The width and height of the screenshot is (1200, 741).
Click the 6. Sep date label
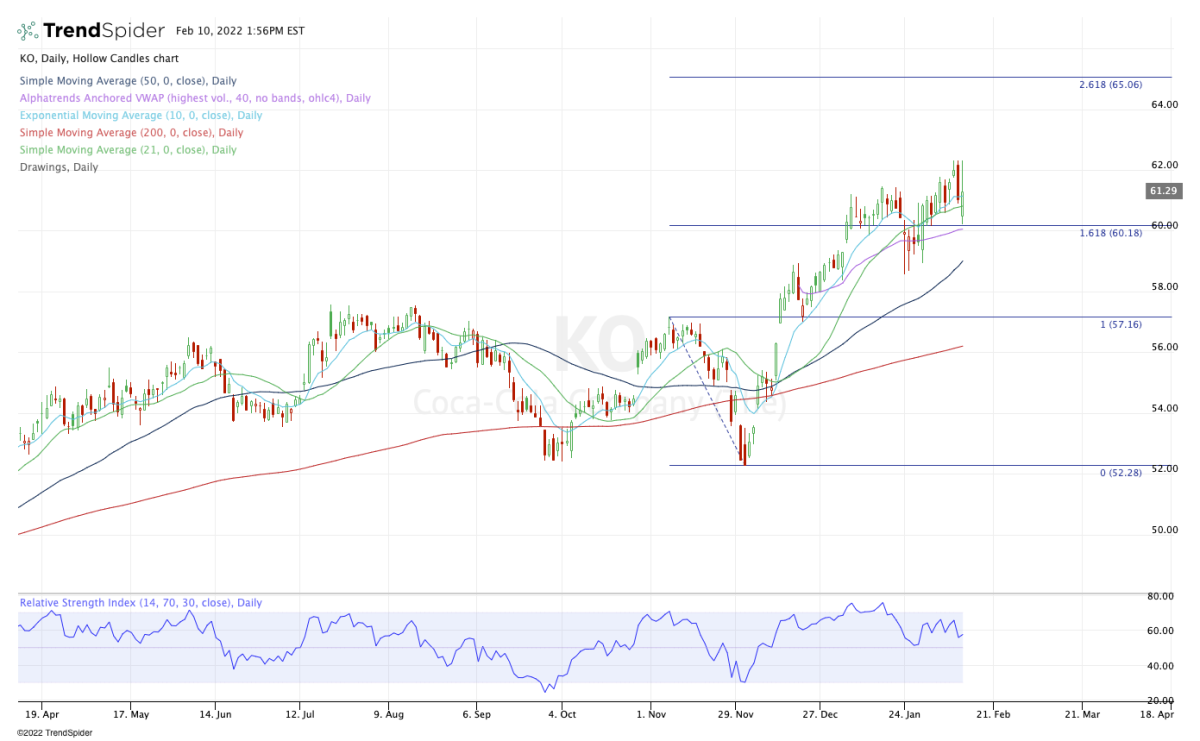tap(476, 715)
